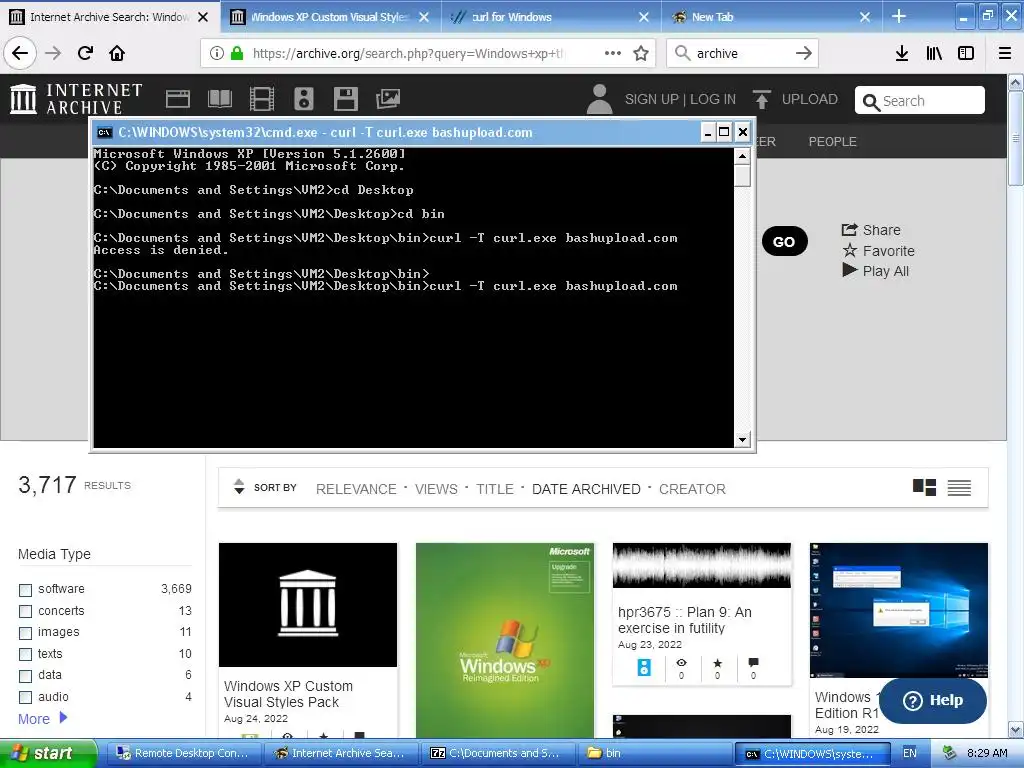Toggle the browser sidebar icon
This screenshot has height=768, width=1024.
966,53
